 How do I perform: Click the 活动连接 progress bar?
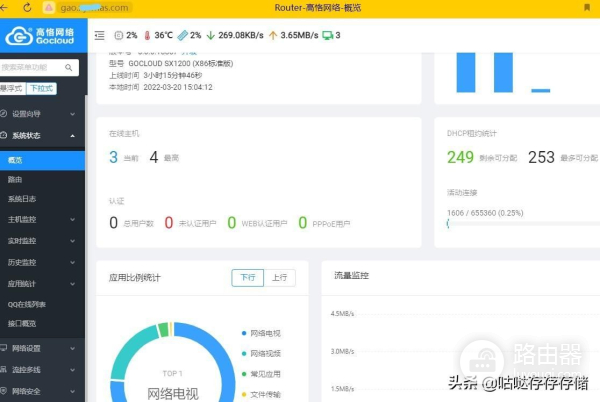523,224
